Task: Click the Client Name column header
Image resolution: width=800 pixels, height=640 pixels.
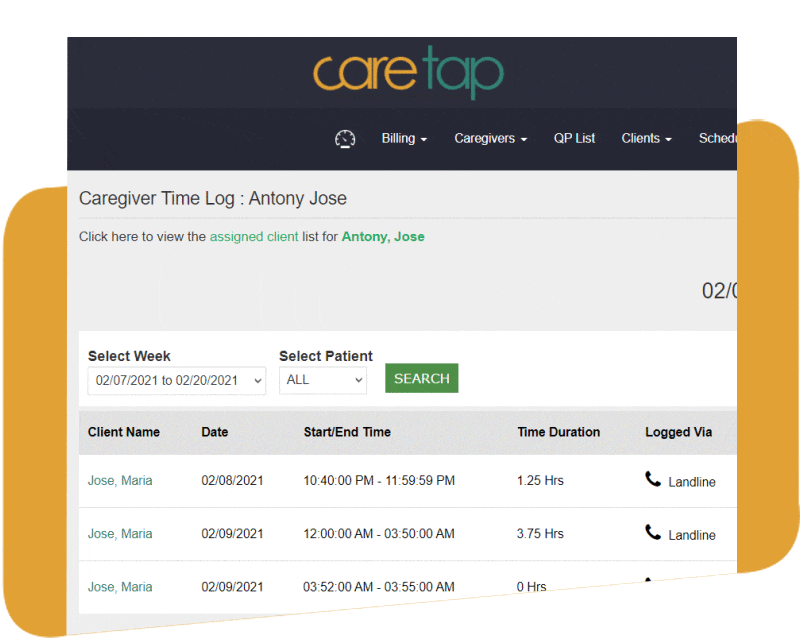Action: (124, 433)
